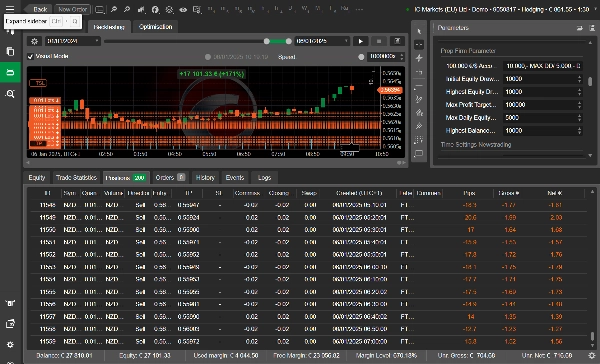
Task: Open the Equity tab
Action: tap(37, 178)
